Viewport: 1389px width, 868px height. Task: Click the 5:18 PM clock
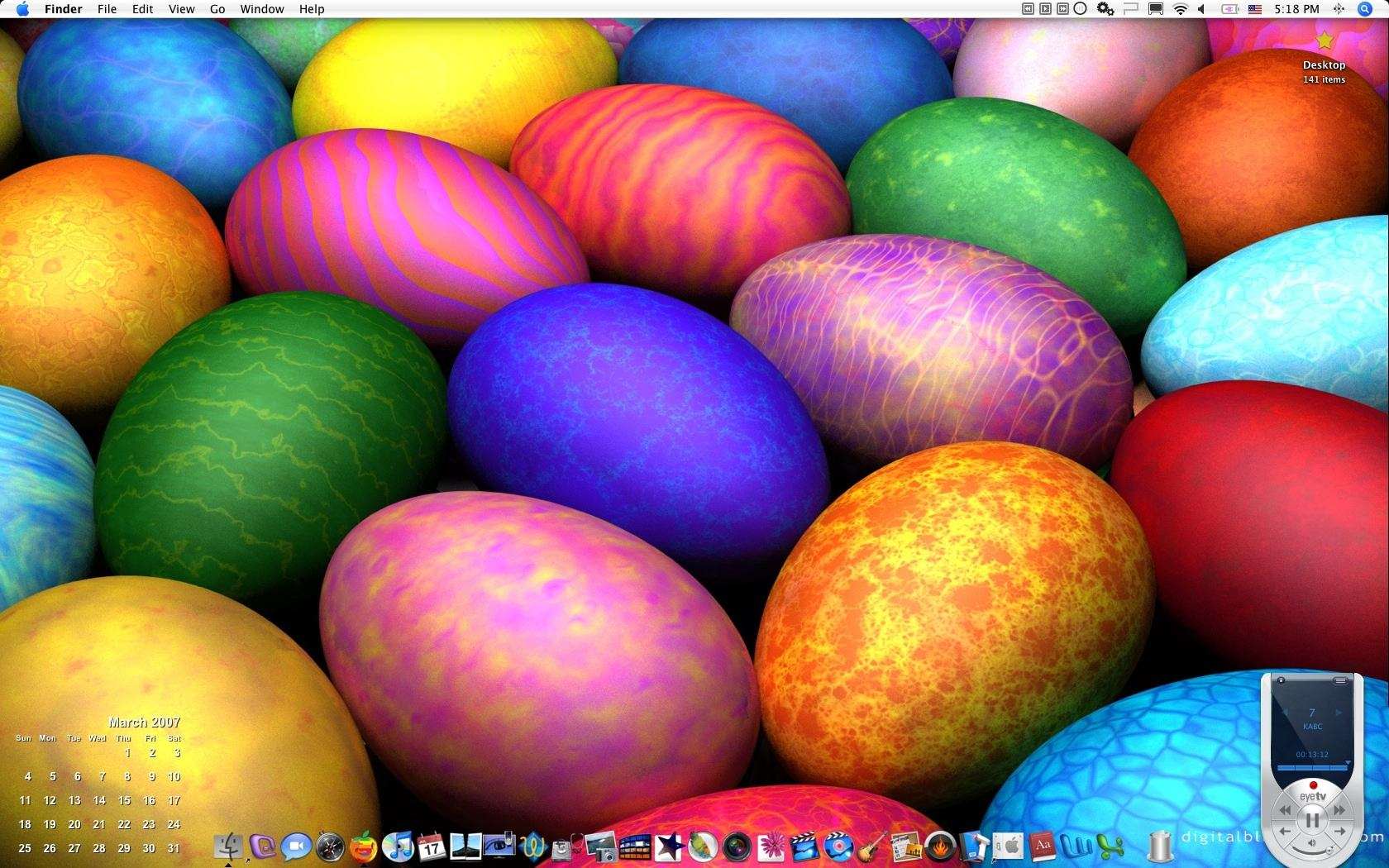click(1296, 9)
